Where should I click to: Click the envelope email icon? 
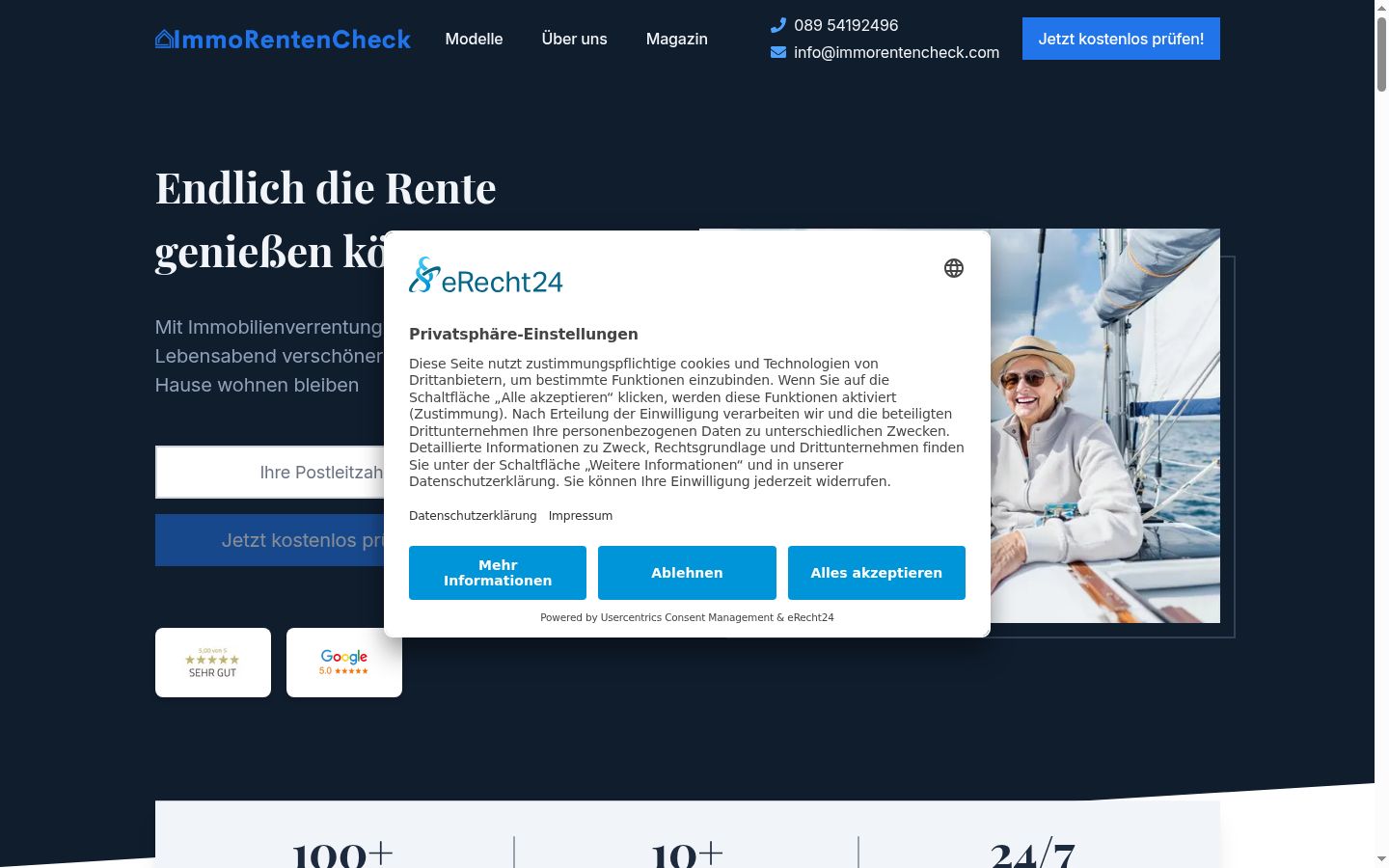pyautogui.click(x=778, y=52)
